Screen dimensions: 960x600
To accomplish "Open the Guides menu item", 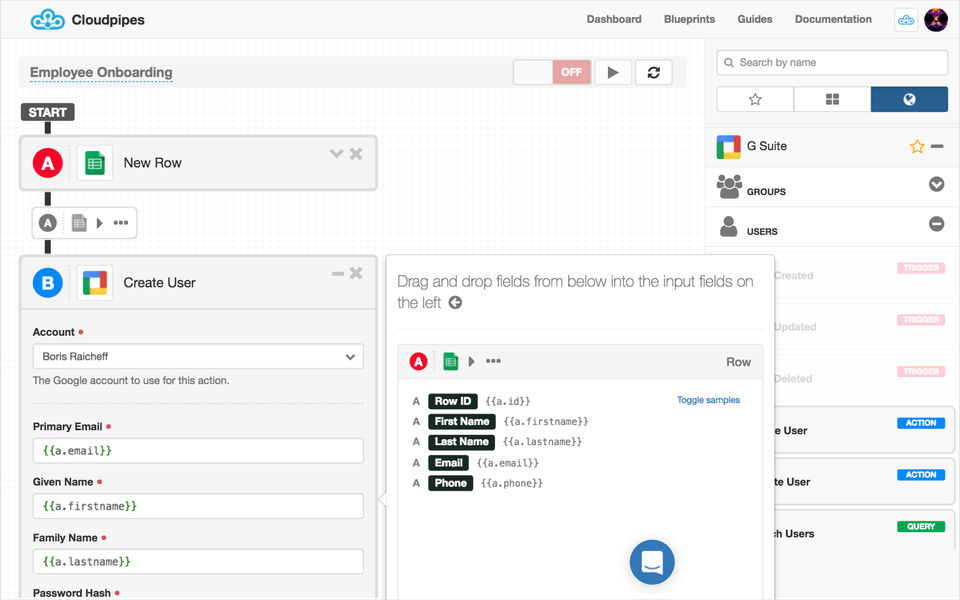I will [754, 19].
